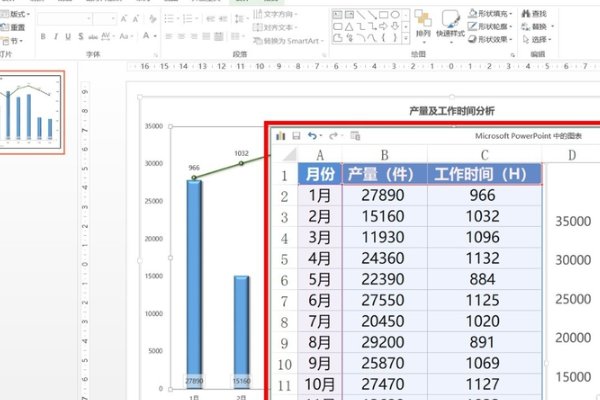The height and width of the screenshot is (400, 600).
Task: Toggle Italic formatting
Action: (x=56, y=36)
